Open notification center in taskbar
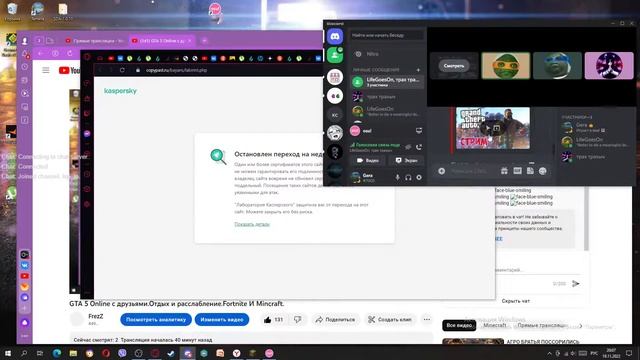Screen dimensions: 640x360 (629, 353)
